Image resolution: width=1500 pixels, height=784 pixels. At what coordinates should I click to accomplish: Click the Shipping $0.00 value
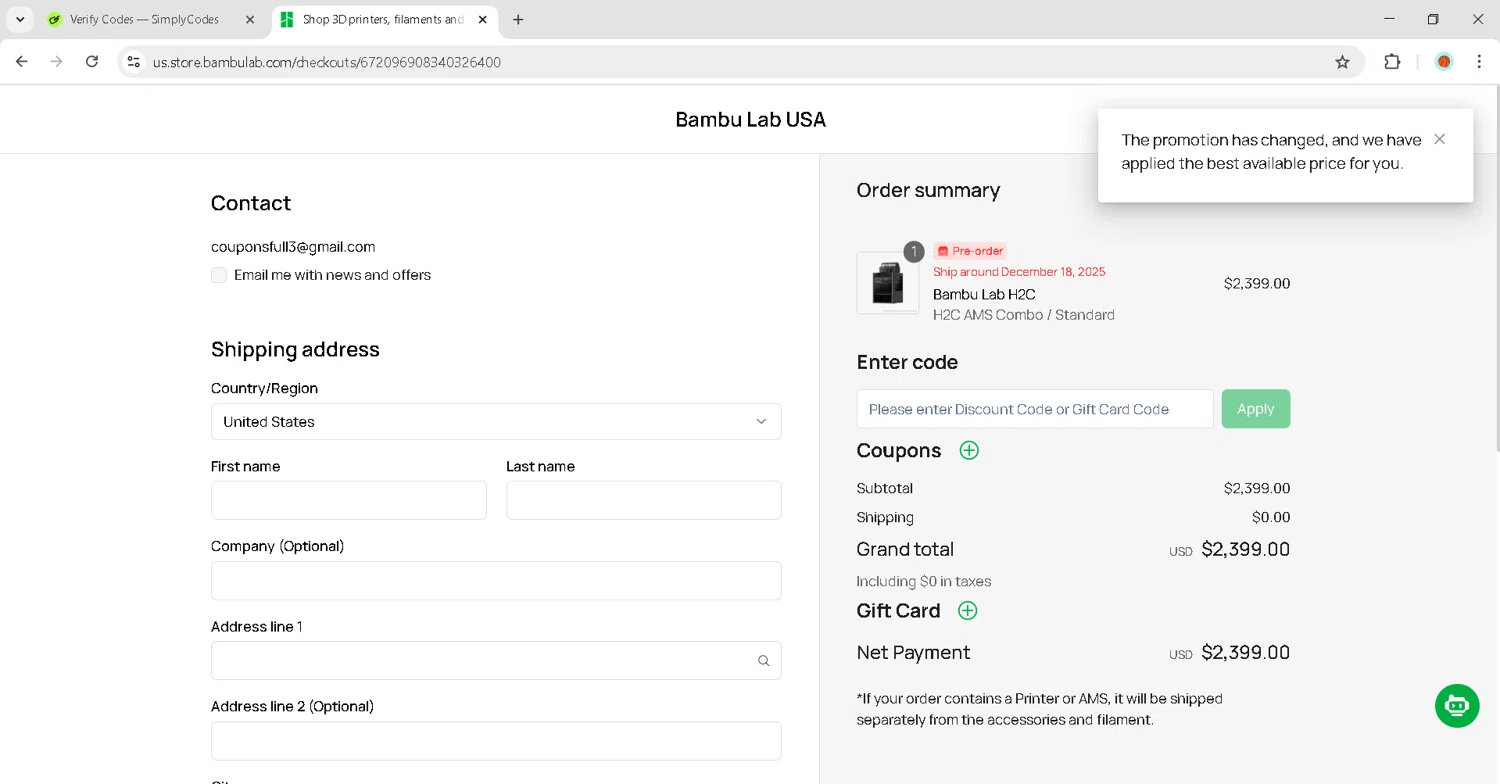[x=1271, y=517]
